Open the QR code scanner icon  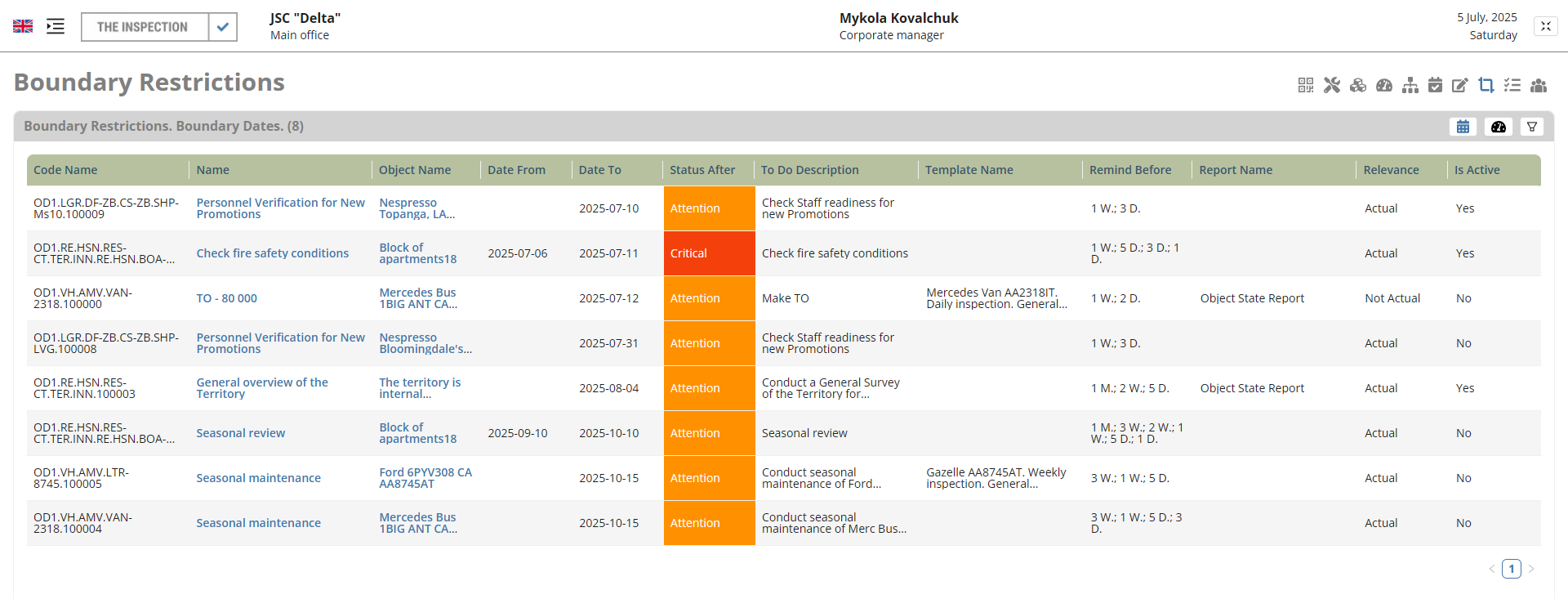tap(1305, 85)
